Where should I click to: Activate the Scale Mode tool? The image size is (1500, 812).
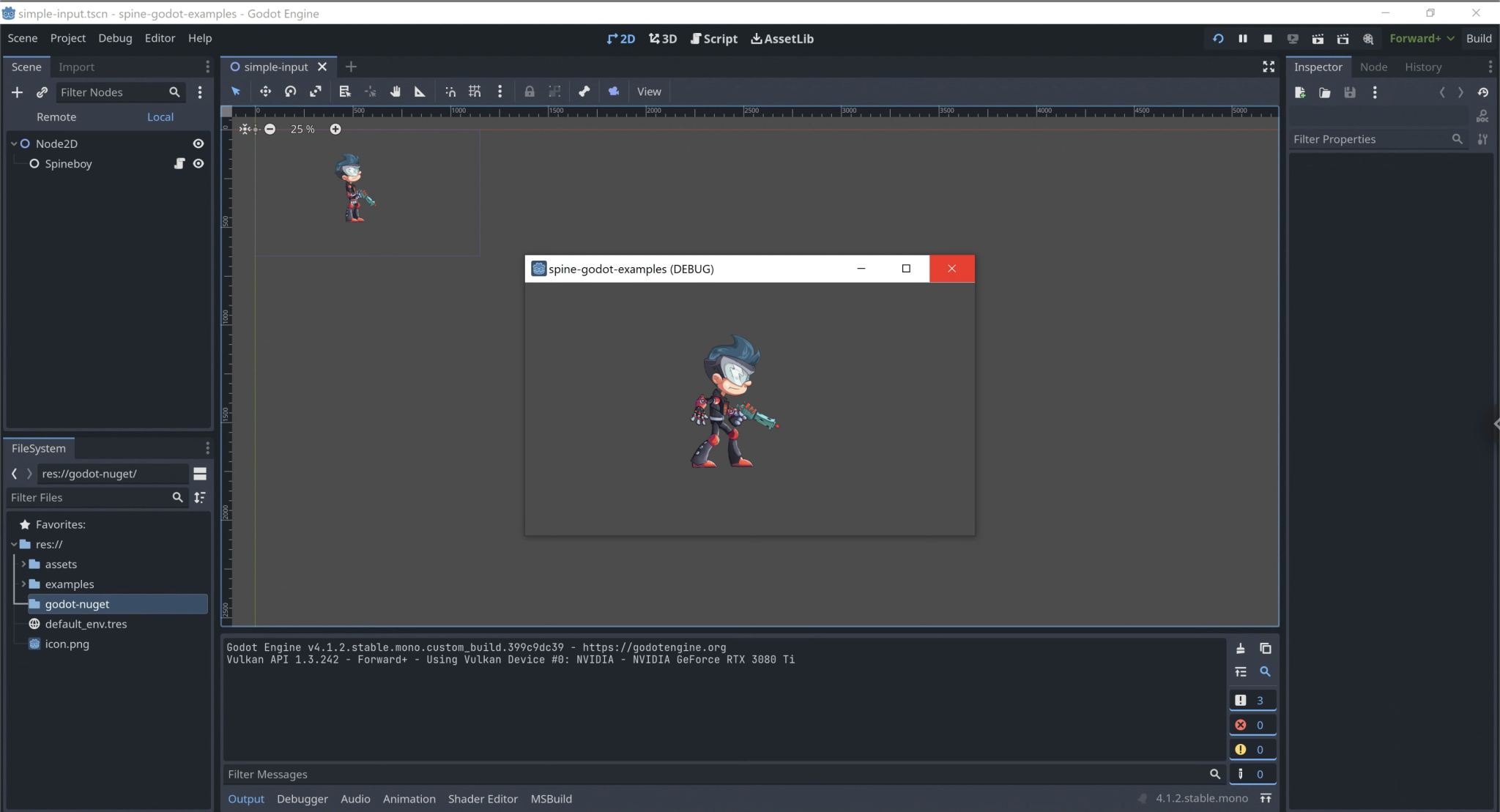click(x=316, y=92)
